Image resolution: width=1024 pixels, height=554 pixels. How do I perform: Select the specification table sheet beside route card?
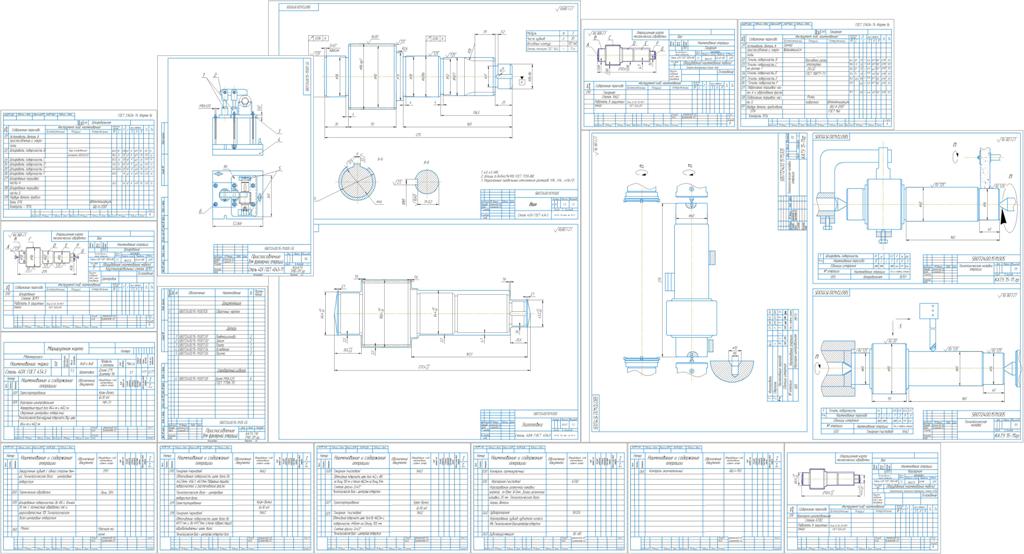pos(213,364)
